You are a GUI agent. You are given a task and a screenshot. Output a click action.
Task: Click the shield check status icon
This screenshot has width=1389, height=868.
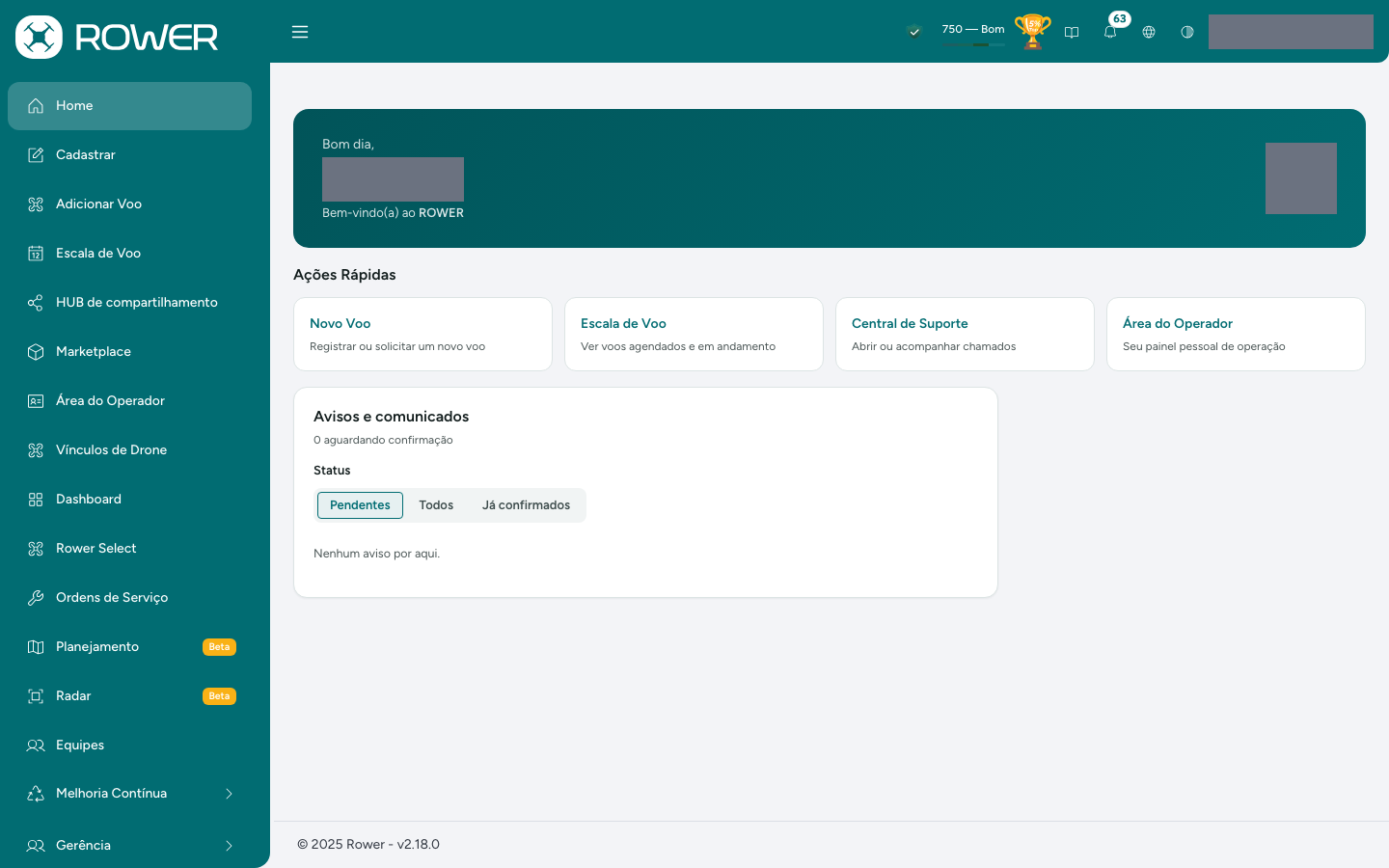[x=914, y=32]
